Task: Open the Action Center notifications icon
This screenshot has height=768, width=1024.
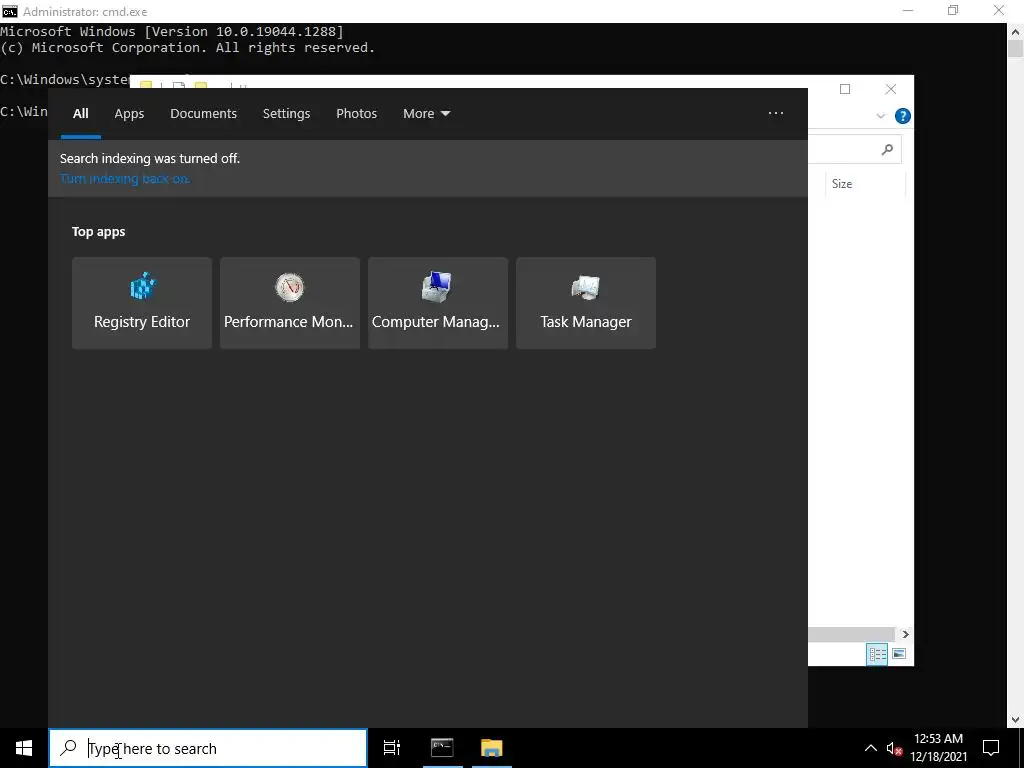Action: coord(991,748)
